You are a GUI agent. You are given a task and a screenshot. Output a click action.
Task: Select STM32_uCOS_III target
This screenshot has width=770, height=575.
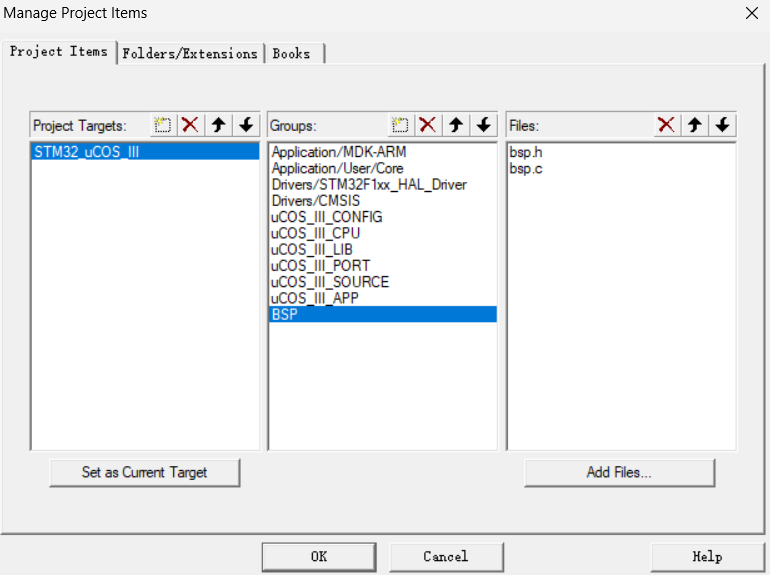click(145, 152)
